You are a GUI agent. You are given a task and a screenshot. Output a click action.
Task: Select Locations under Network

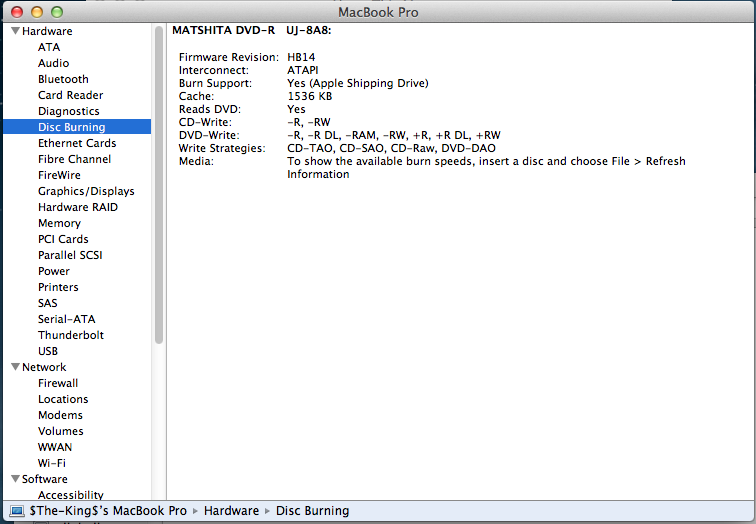(x=63, y=399)
